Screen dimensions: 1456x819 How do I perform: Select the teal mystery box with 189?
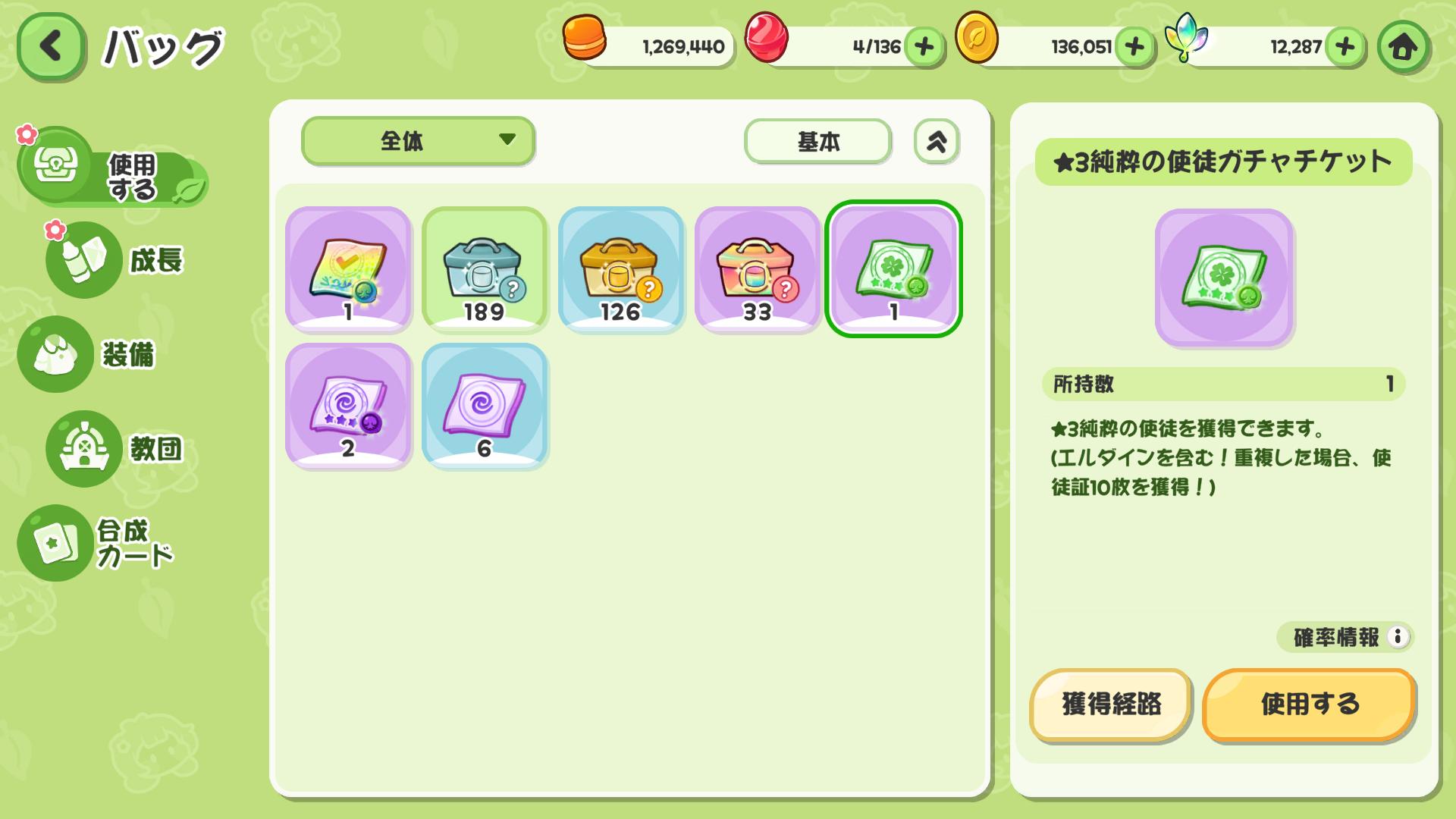(485, 269)
